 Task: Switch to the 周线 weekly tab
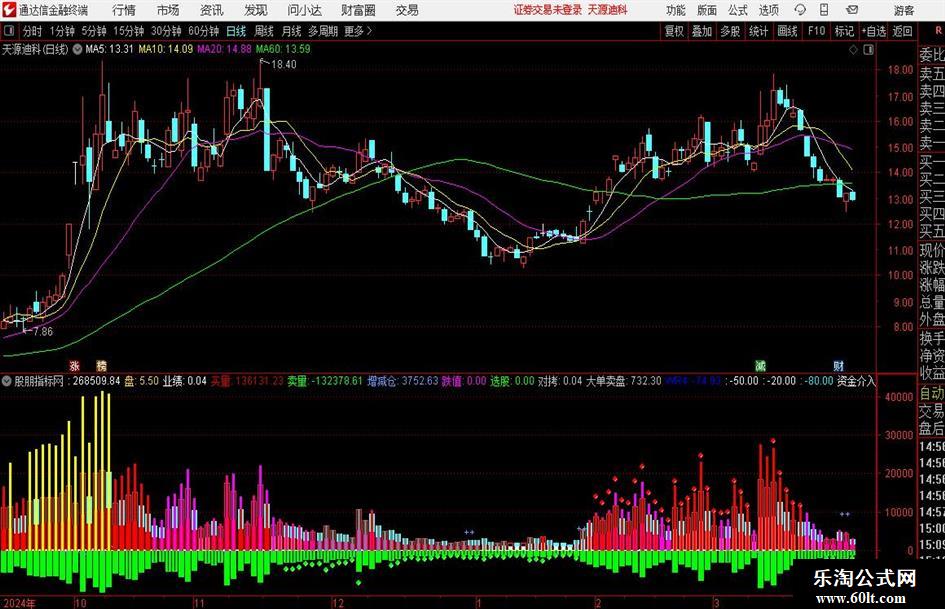point(263,31)
